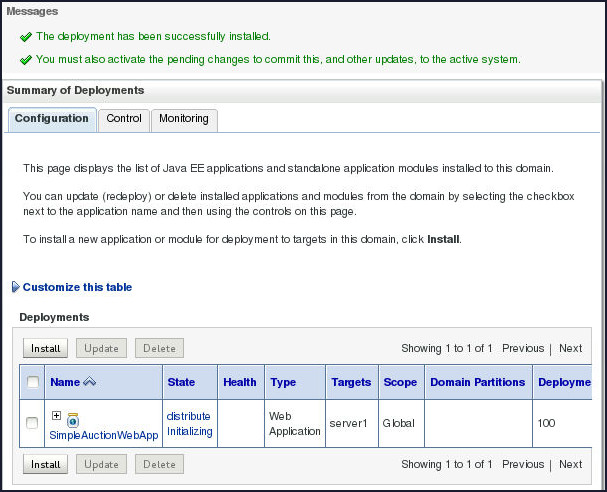The height and width of the screenshot is (492, 607).
Task: Click the Web Application type cell
Action: coord(295,423)
